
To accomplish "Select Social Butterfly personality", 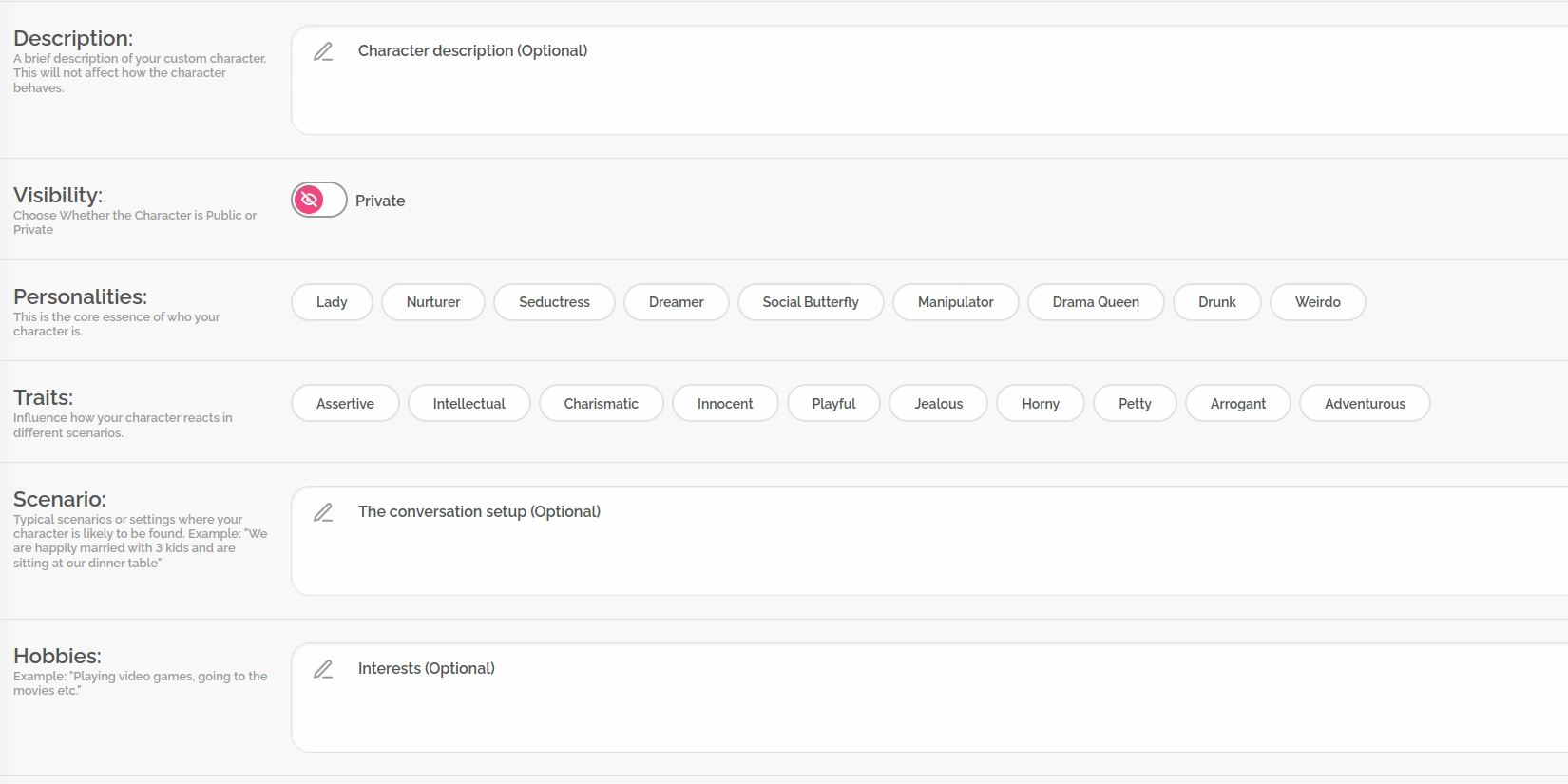I will coord(810,302).
